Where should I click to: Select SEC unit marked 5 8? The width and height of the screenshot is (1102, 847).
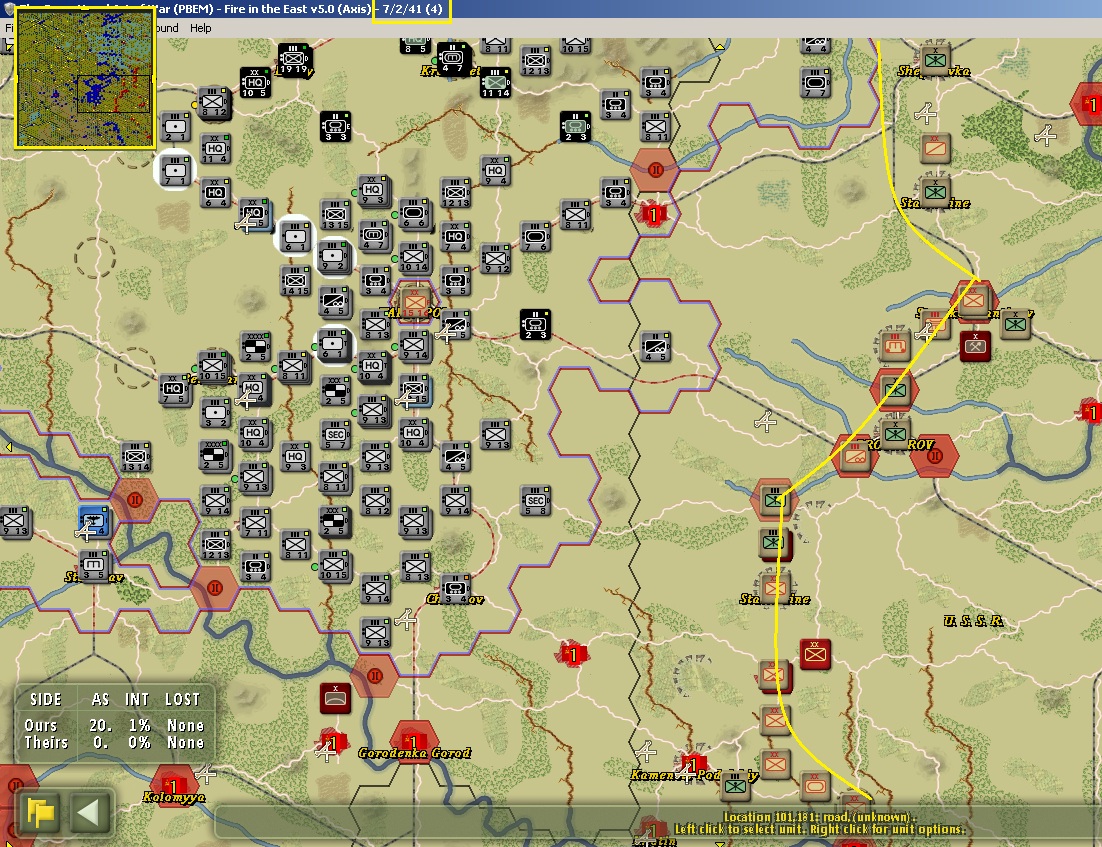point(536,500)
